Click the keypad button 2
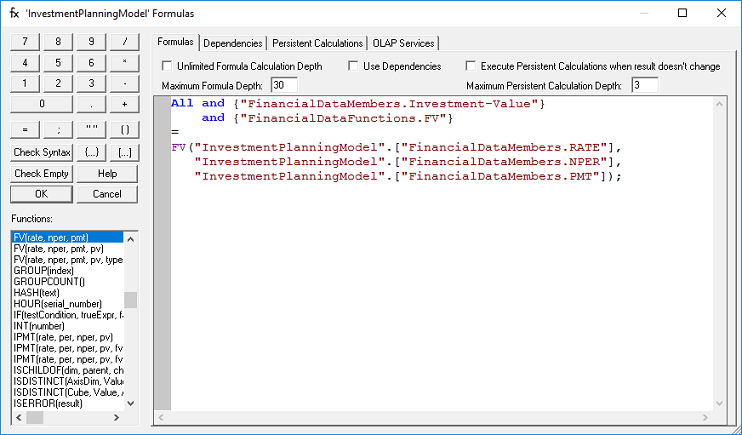 pos(58,83)
